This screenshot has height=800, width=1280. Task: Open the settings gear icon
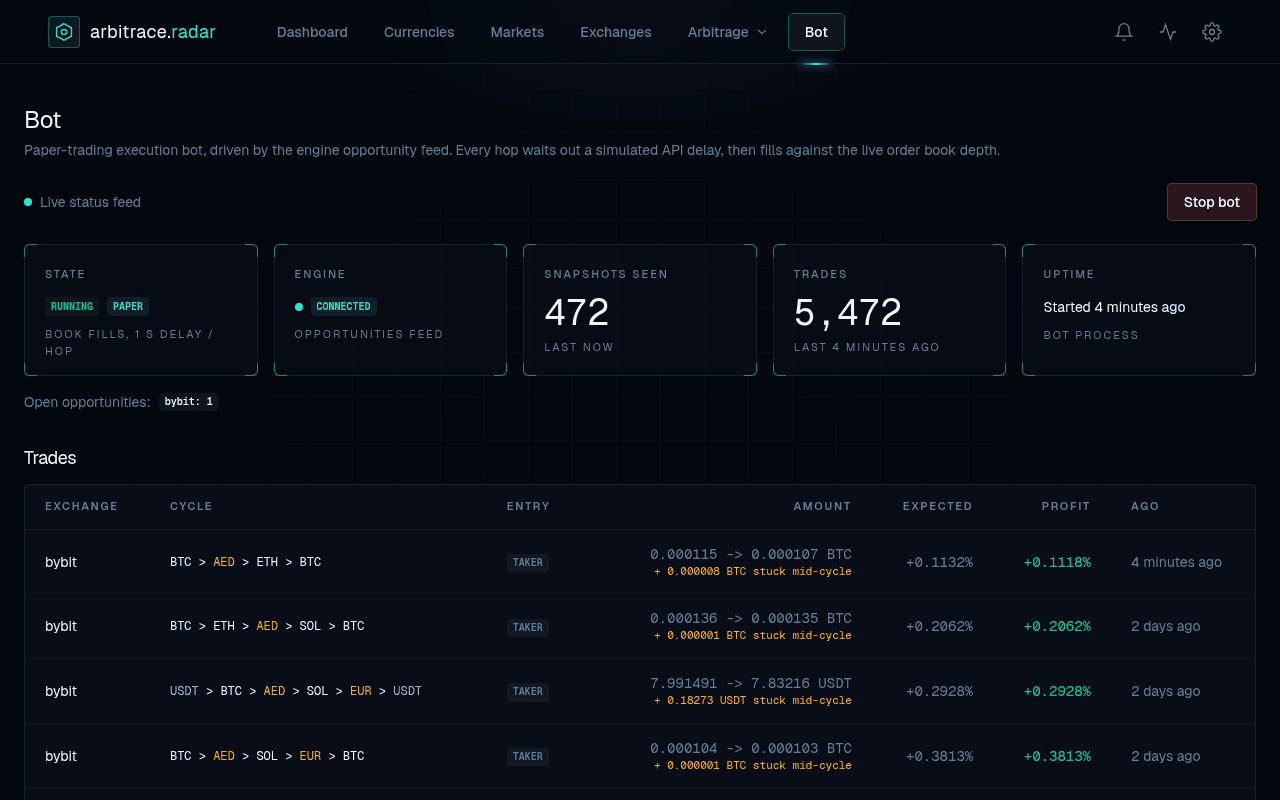pos(1212,32)
